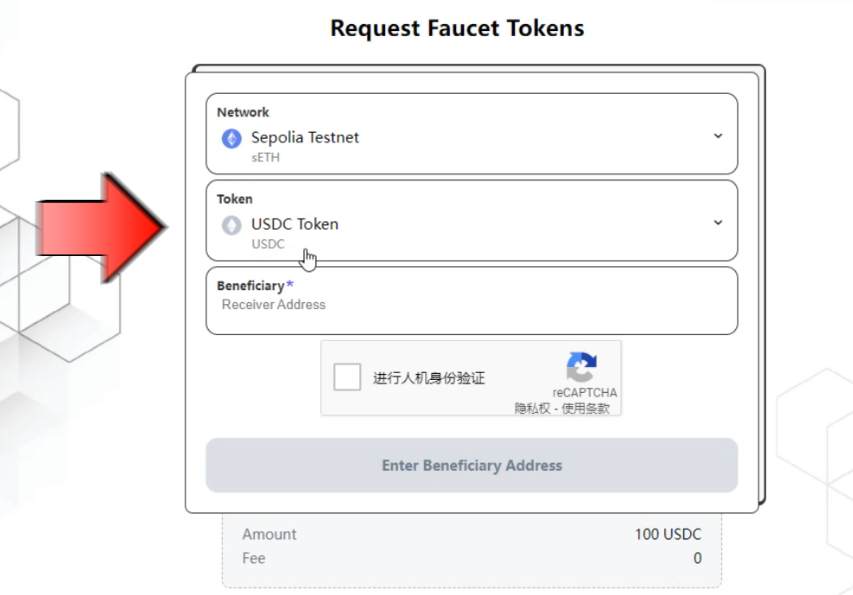Click the Amount label in summary
Screen dimensions: 853x595
[x=269, y=534]
